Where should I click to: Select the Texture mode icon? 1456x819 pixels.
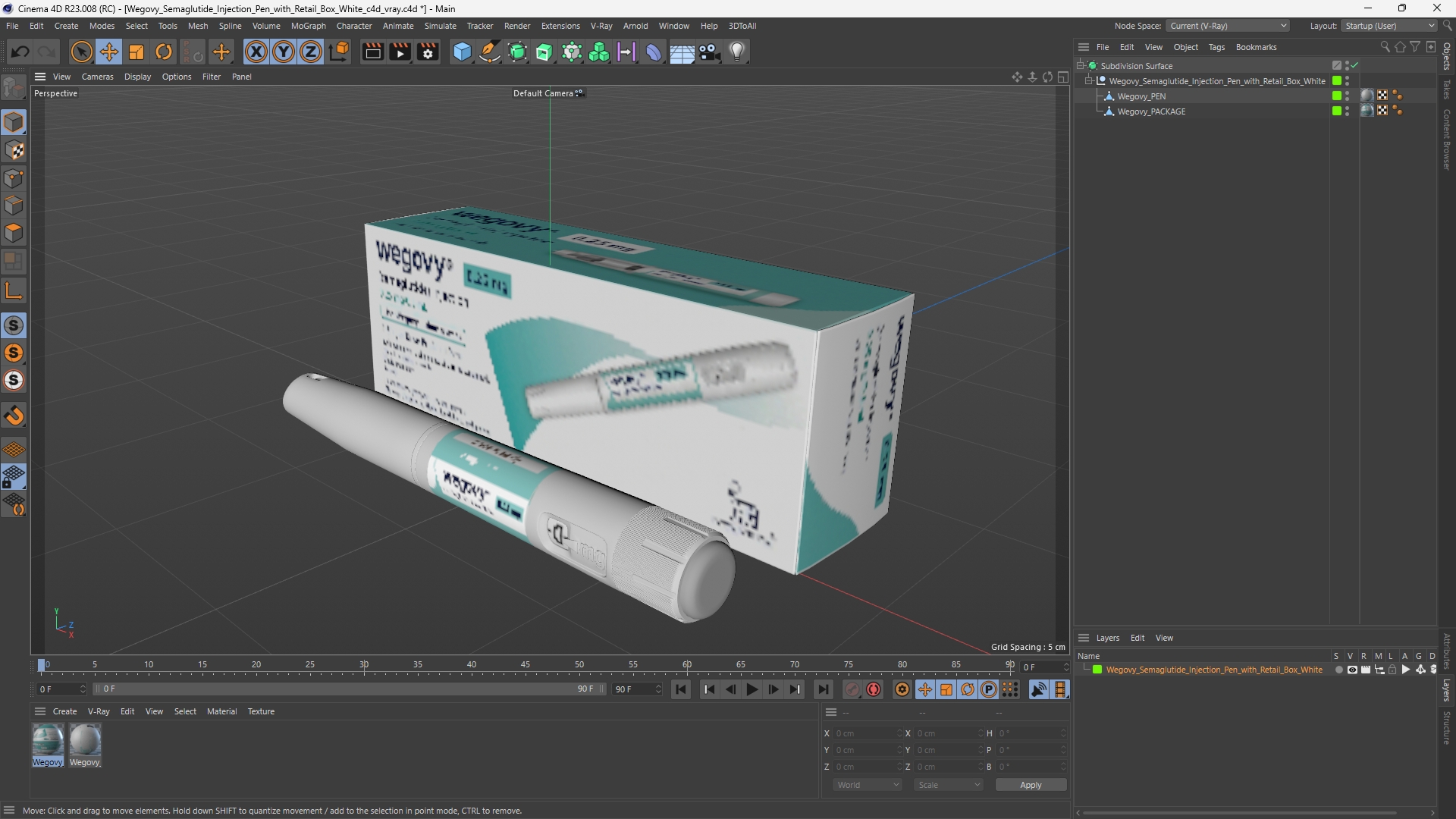coord(14,150)
